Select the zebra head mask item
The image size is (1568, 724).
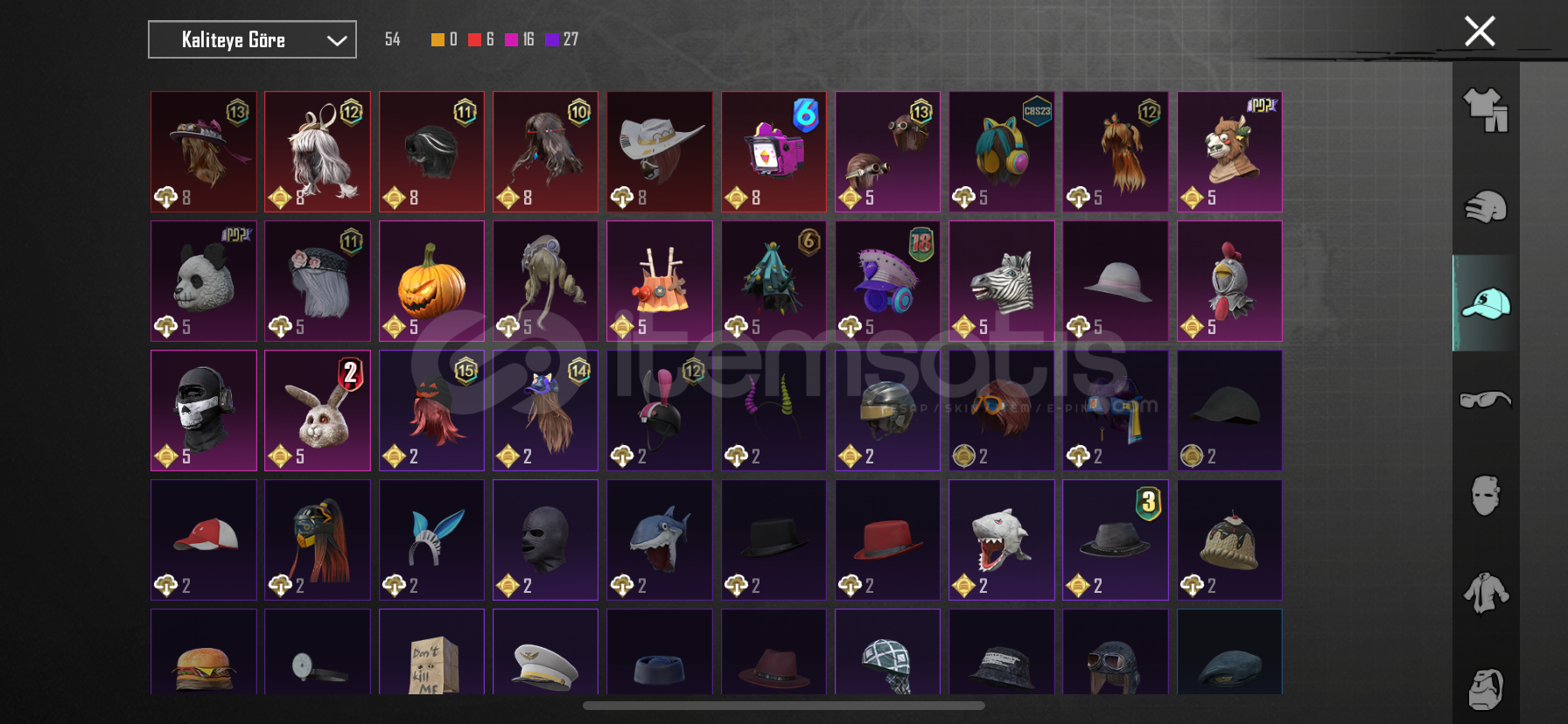pos(1001,281)
